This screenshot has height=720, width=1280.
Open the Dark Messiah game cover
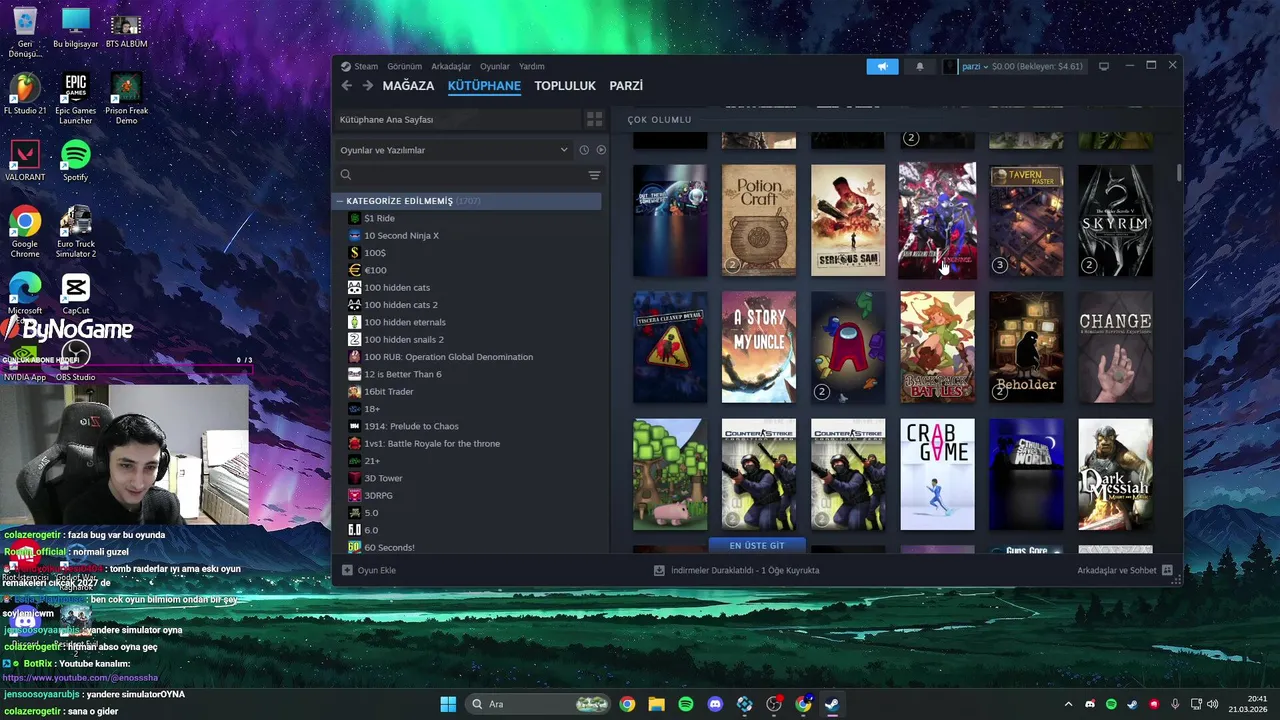pos(1115,474)
